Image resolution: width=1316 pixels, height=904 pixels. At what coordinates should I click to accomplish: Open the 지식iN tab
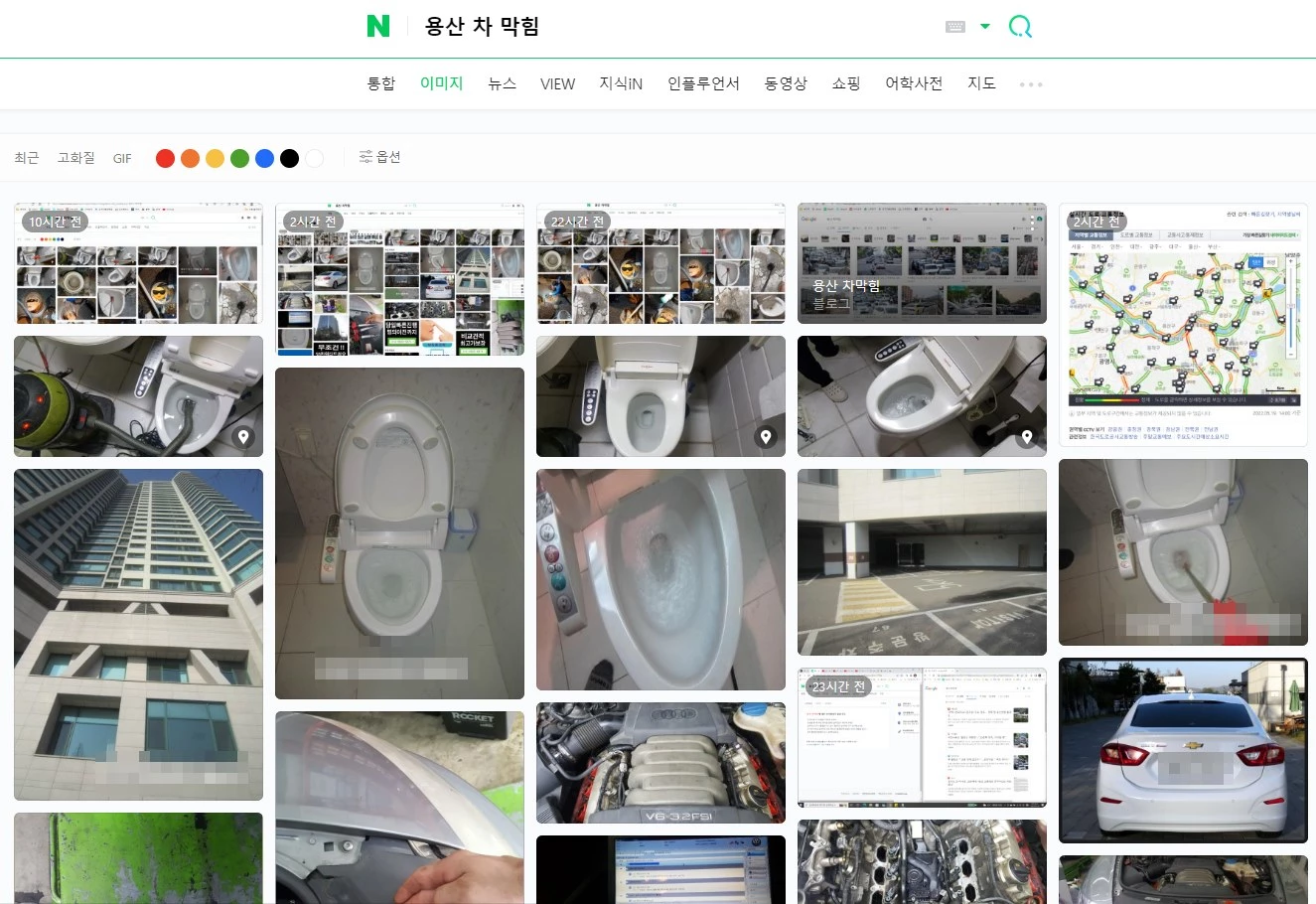[x=620, y=83]
